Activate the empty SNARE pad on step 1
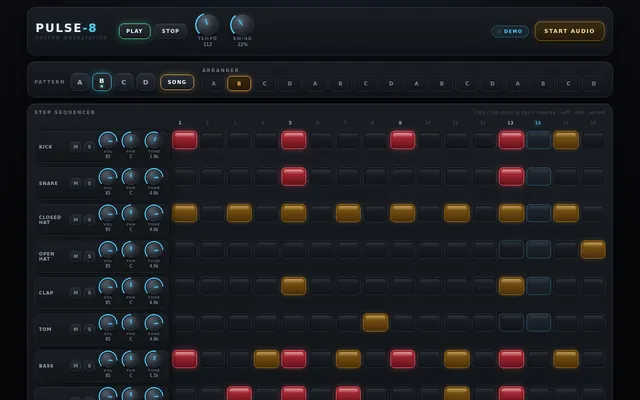The image size is (640, 400). [x=184, y=177]
